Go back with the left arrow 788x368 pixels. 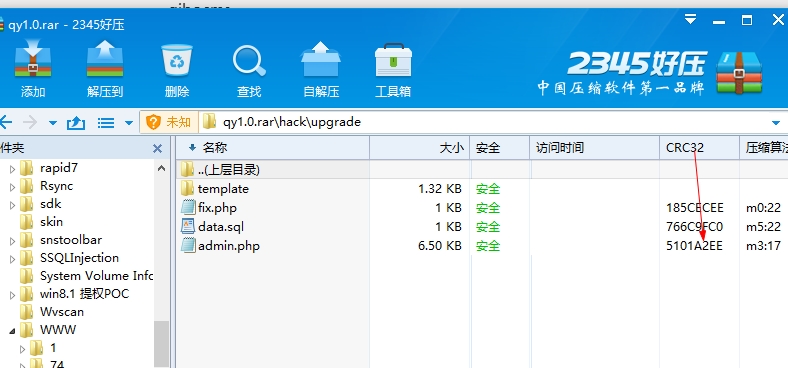(x=5, y=122)
